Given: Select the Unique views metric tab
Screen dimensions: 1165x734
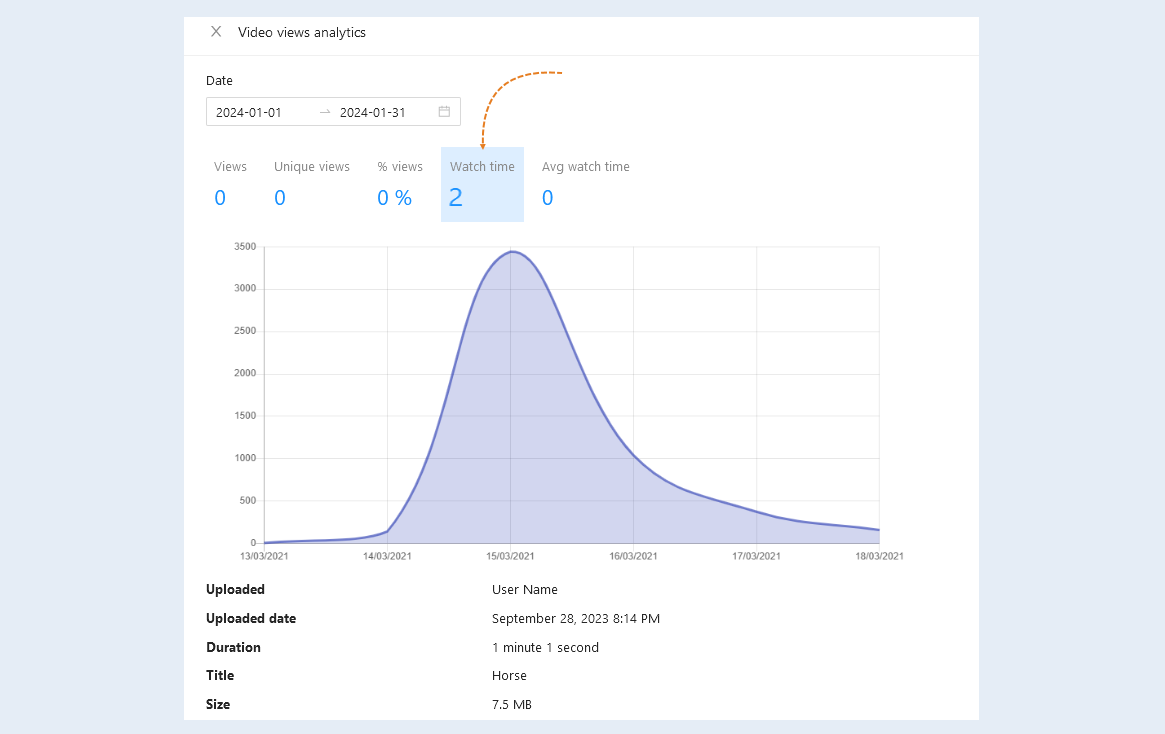Looking at the screenshot, I should pyautogui.click(x=311, y=184).
